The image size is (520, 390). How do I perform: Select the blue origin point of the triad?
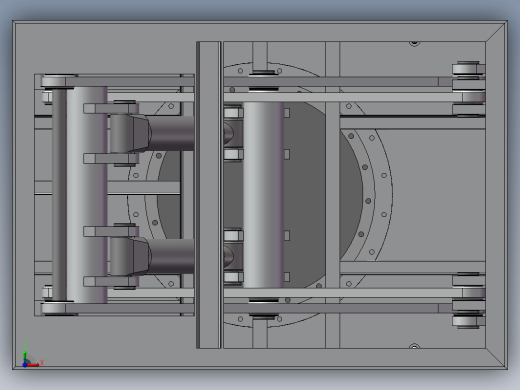pos(25,365)
